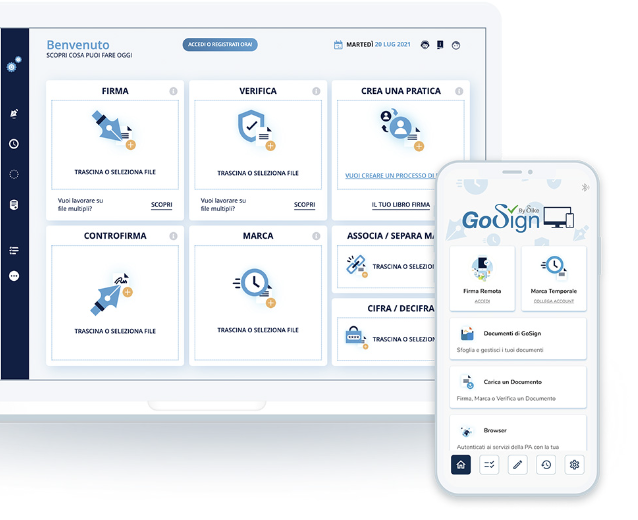Click the settings gears icon in sidebar
Screen dimensions: 638x520
click(14, 65)
